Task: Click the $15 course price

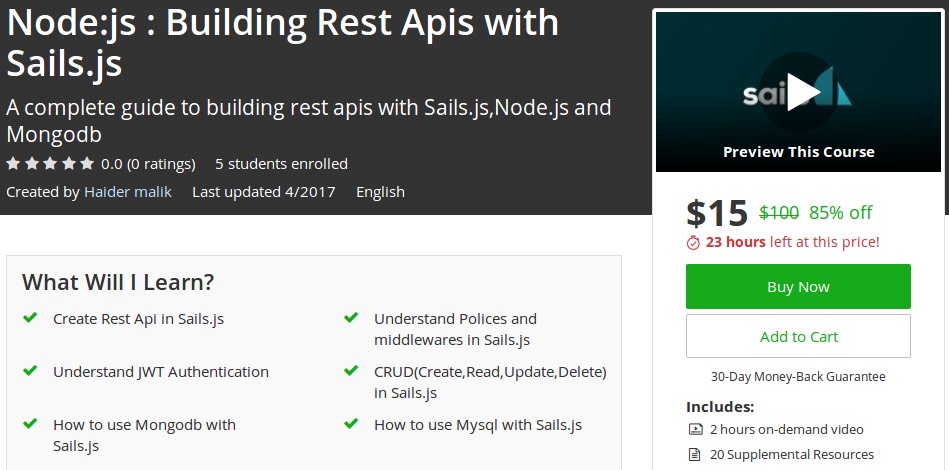Action: [x=717, y=212]
